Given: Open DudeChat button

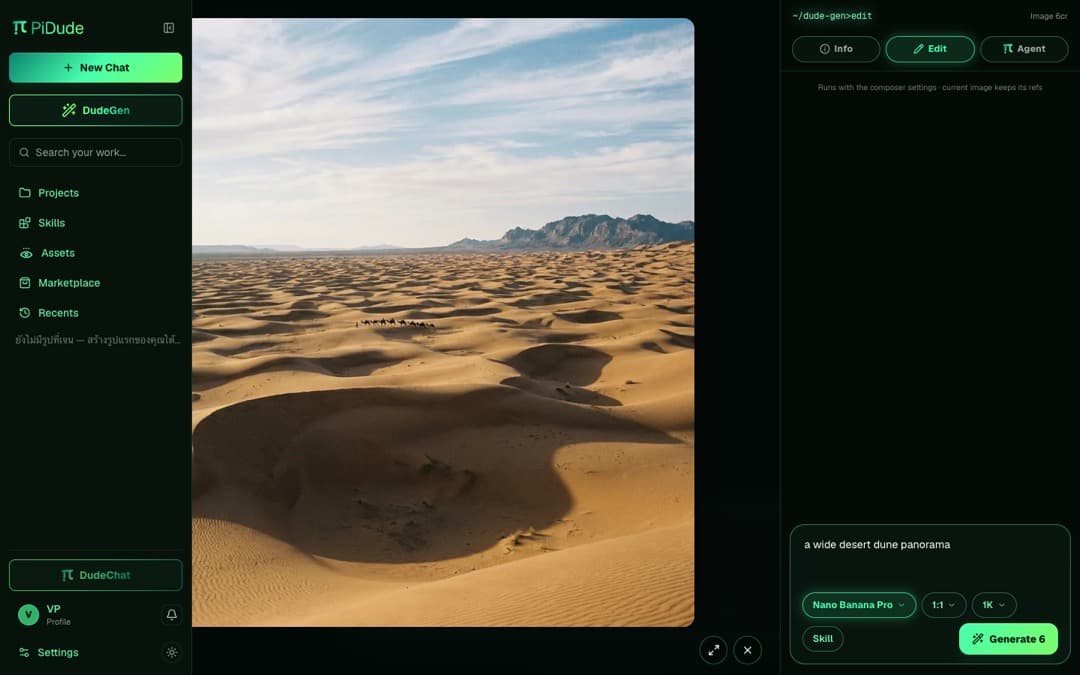Looking at the screenshot, I should (96, 575).
